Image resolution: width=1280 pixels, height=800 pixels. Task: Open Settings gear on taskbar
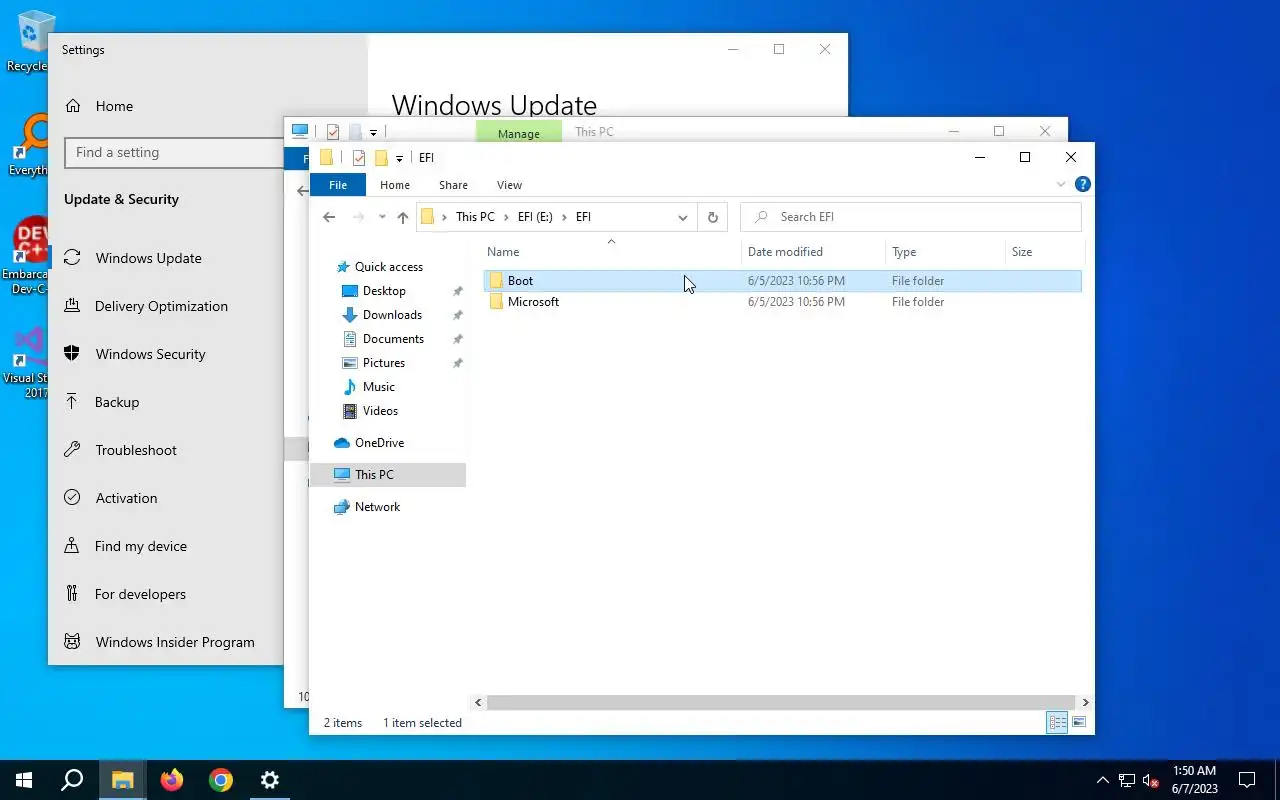click(x=270, y=780)
